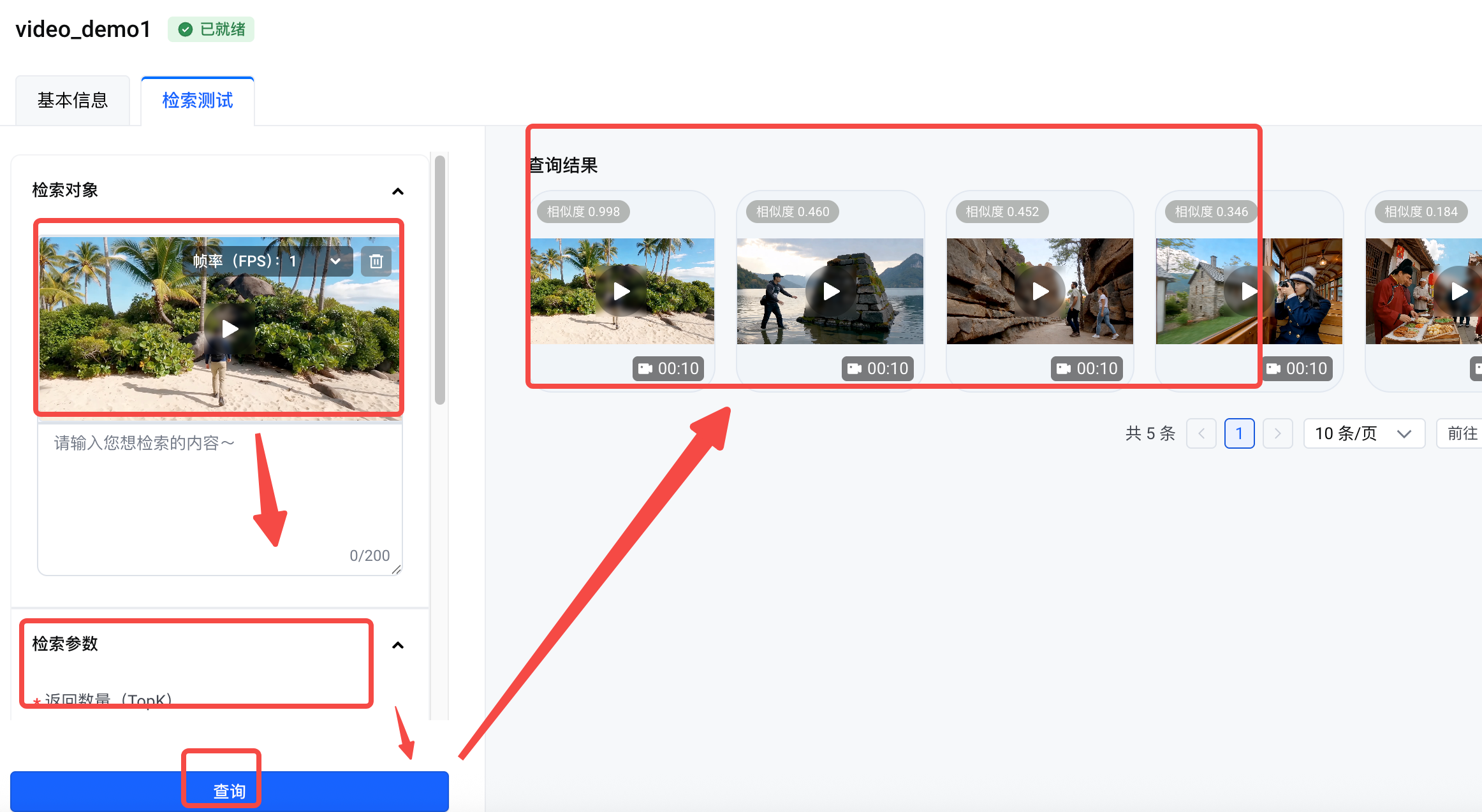
Task: Open the 10 条/页 page size dropdown
Action: (x=1364, y=433)
